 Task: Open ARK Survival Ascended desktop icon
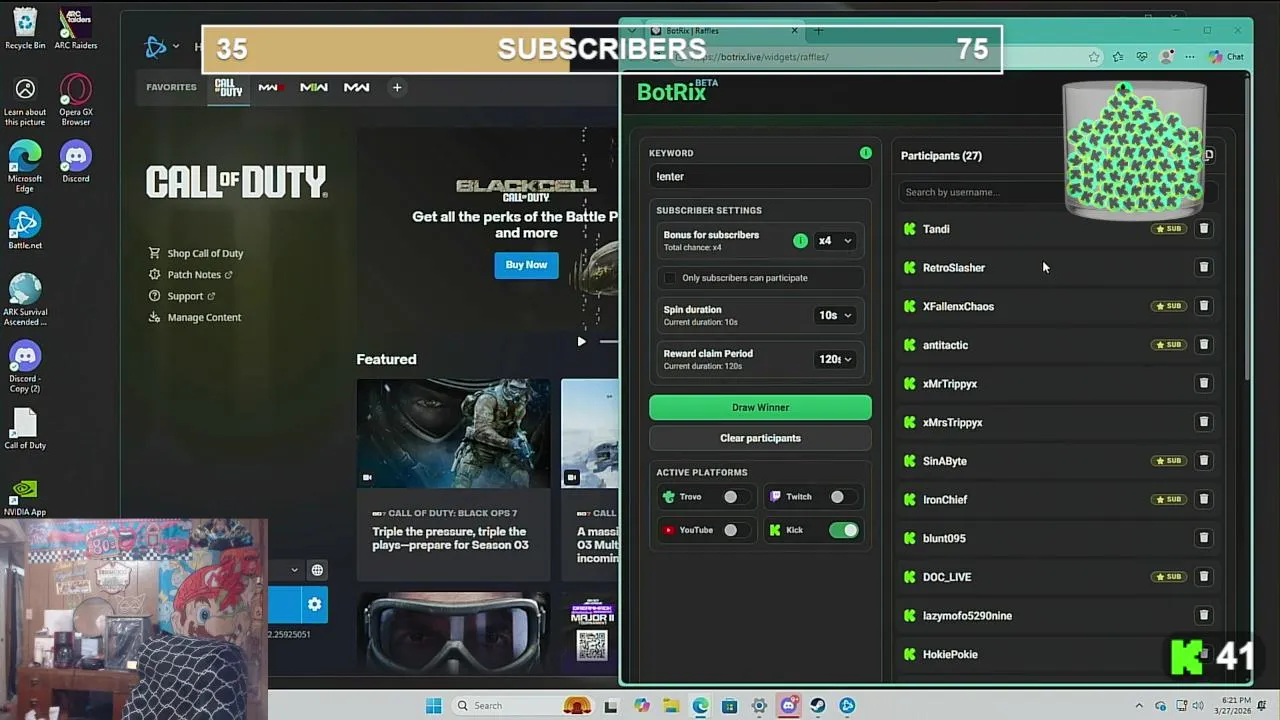coord(25,300)
